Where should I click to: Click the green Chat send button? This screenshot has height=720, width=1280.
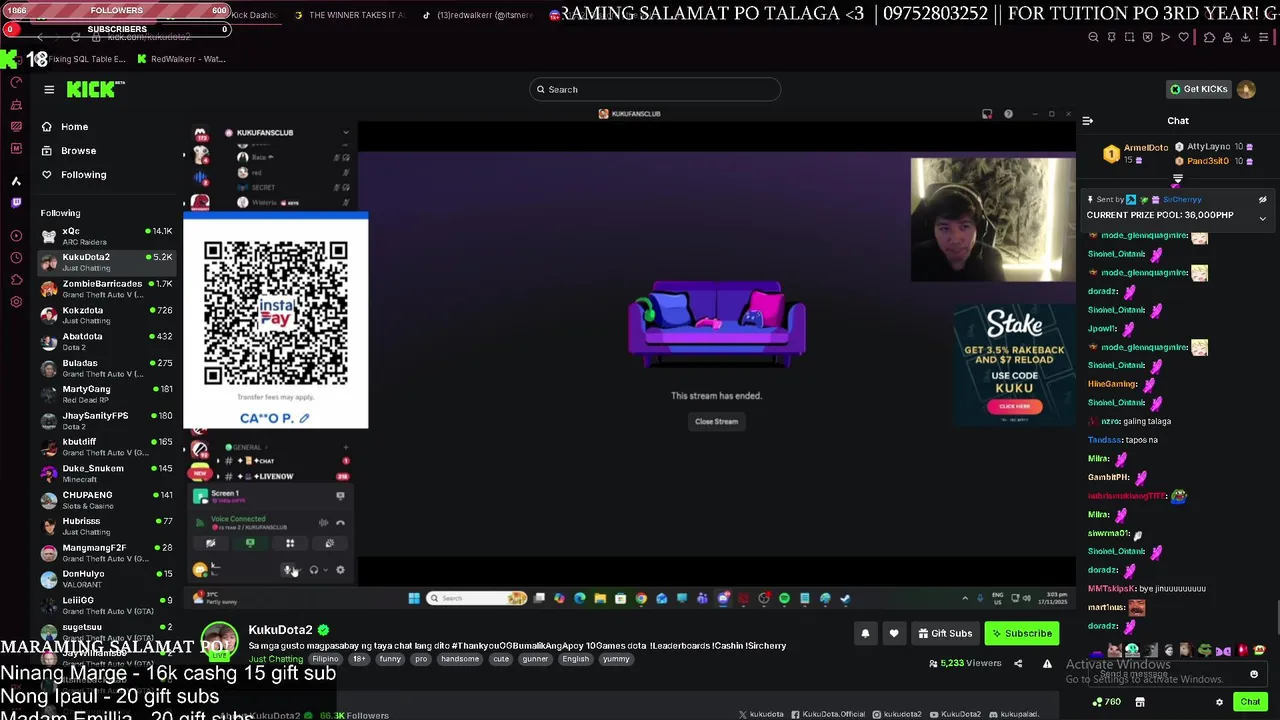pos(1250,702)
